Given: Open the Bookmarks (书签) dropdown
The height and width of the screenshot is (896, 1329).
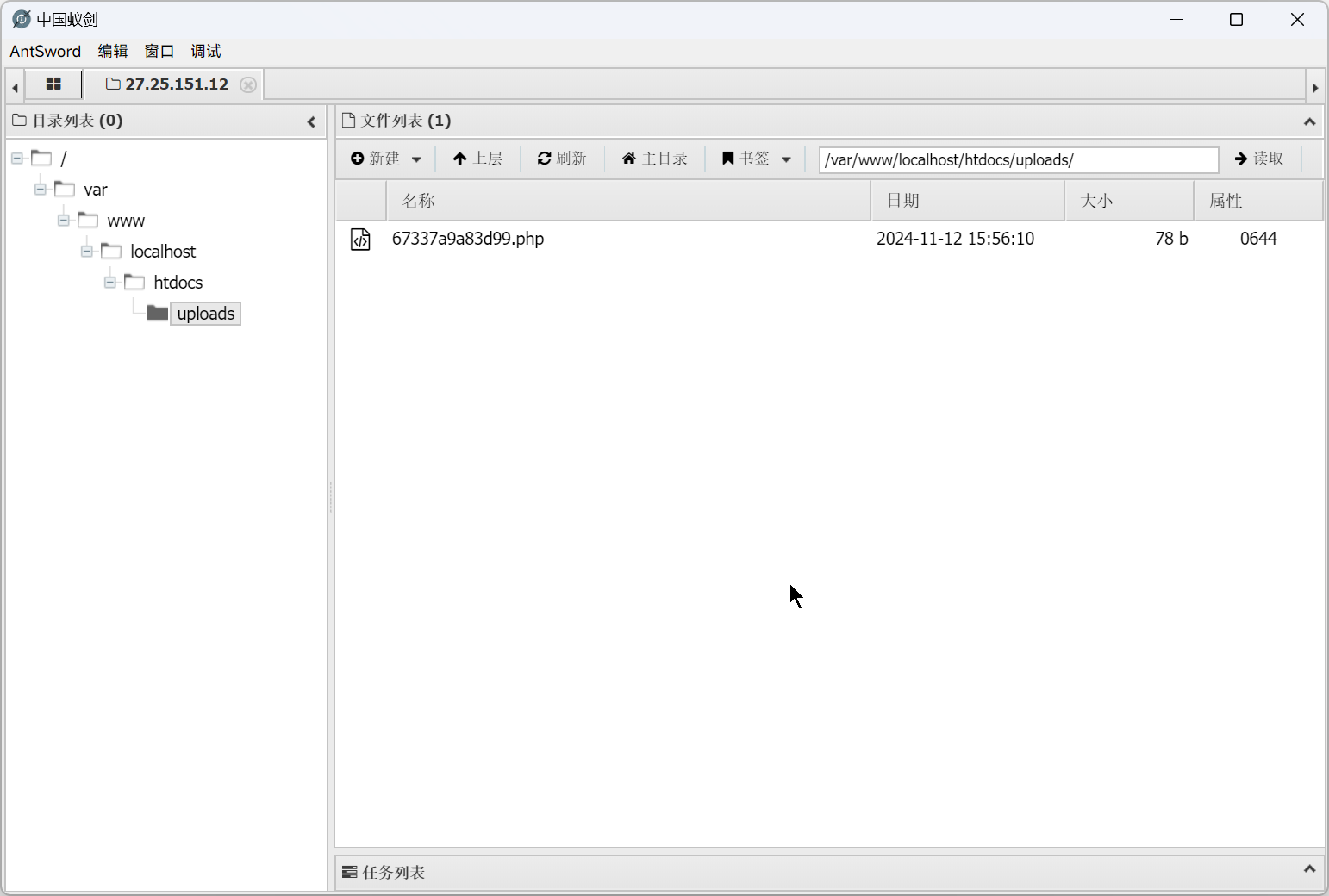Looking at the screenshot, I should 756,159.
